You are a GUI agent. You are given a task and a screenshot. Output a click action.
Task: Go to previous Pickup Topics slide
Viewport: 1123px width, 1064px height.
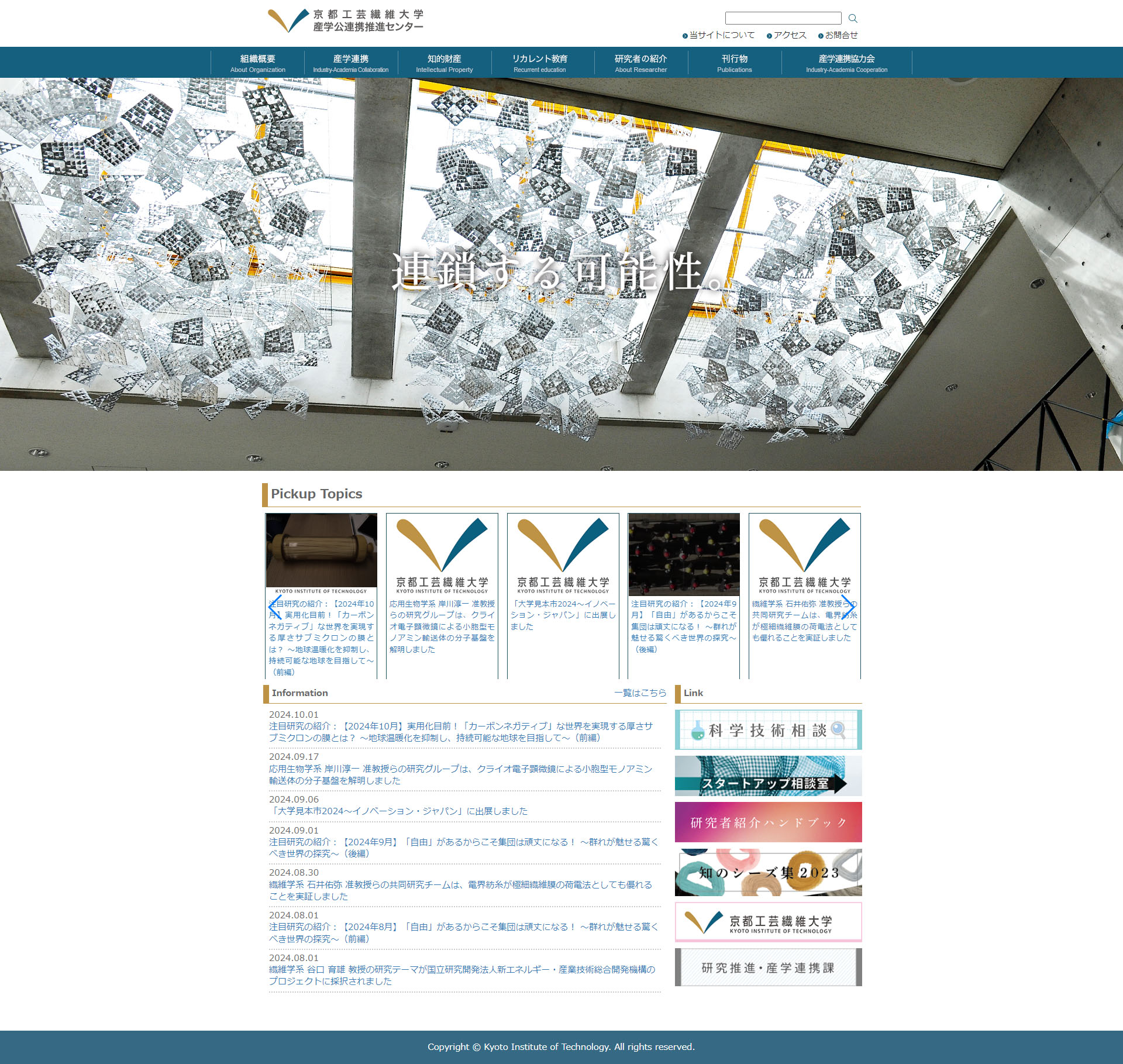[274, 607]
